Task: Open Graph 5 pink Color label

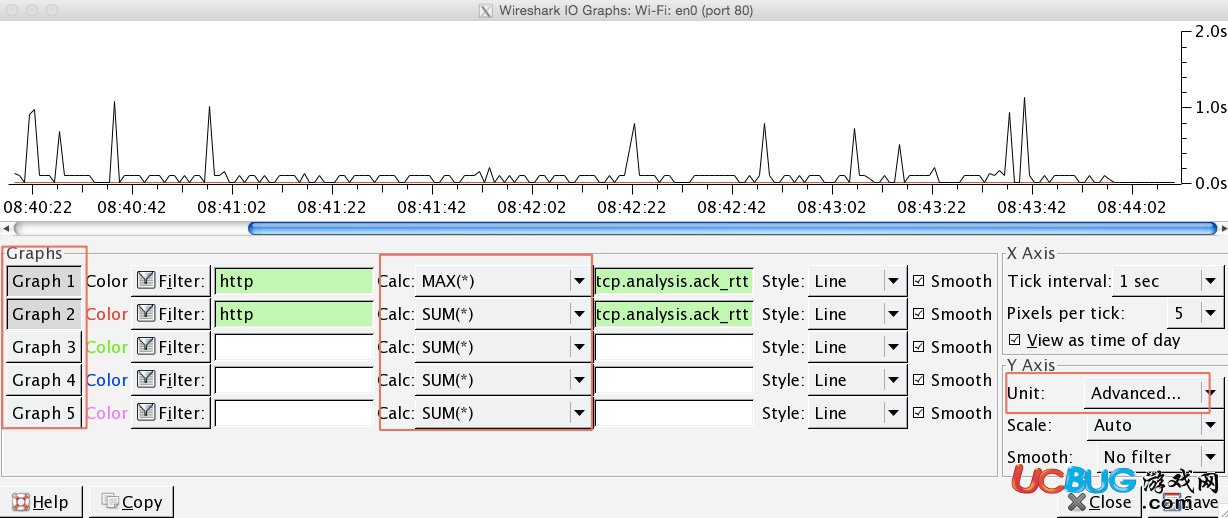Action: 107,413
